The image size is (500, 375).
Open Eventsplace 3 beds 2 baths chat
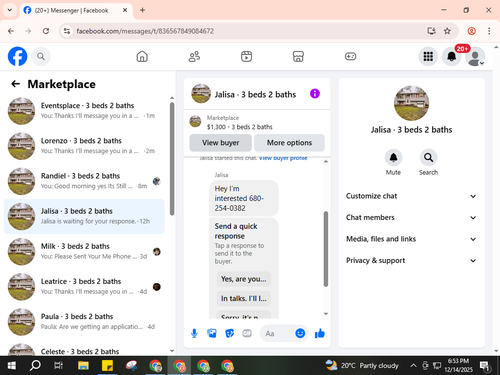(84, 111)
